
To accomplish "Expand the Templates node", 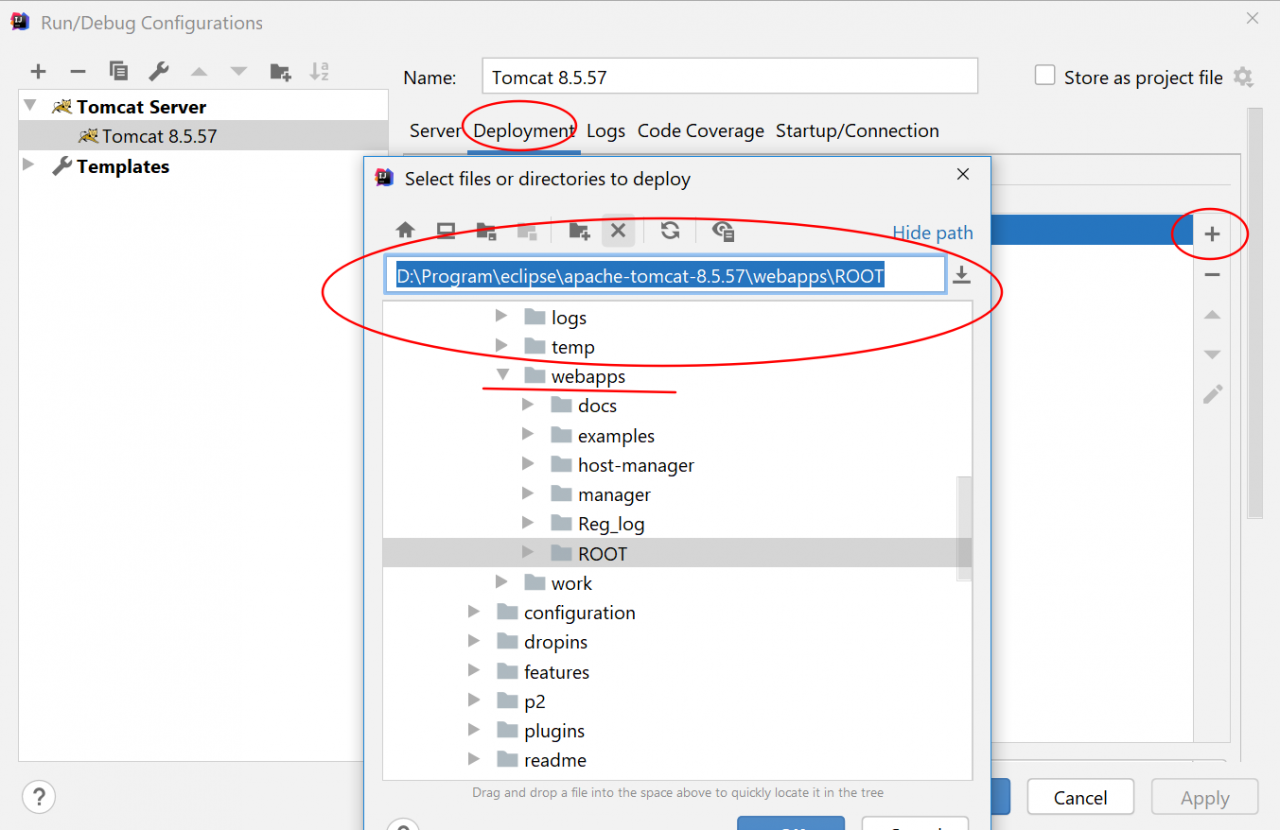I will tap(29, 165).
